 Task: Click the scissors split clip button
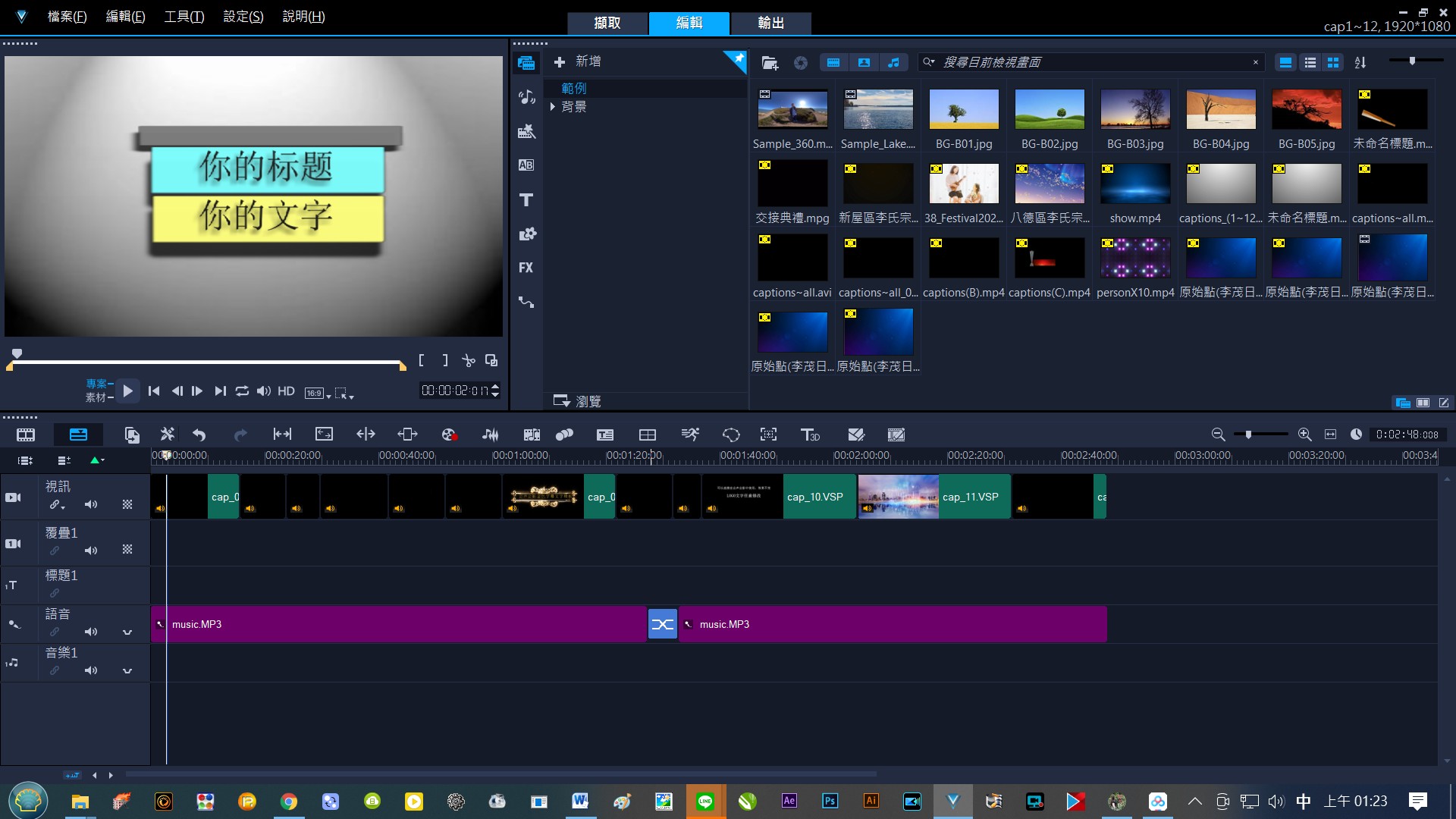click(x=469, y=361)
